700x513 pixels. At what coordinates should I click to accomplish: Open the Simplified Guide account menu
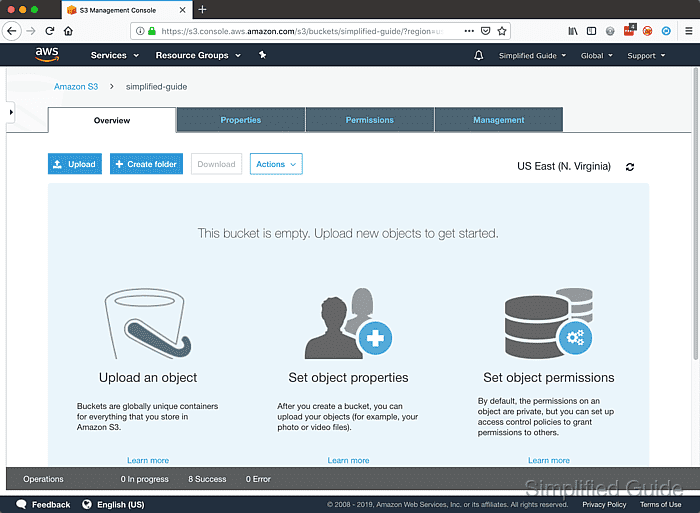[x=532, y=55]
